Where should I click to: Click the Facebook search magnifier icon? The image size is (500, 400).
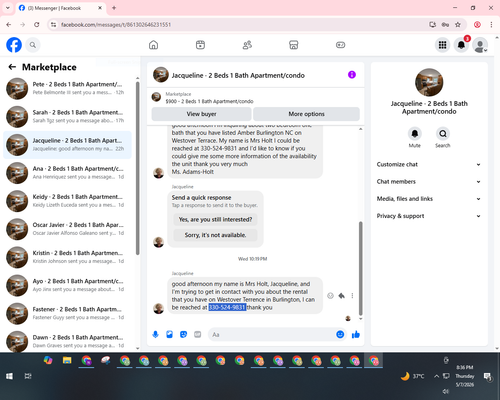pos(33,45)
